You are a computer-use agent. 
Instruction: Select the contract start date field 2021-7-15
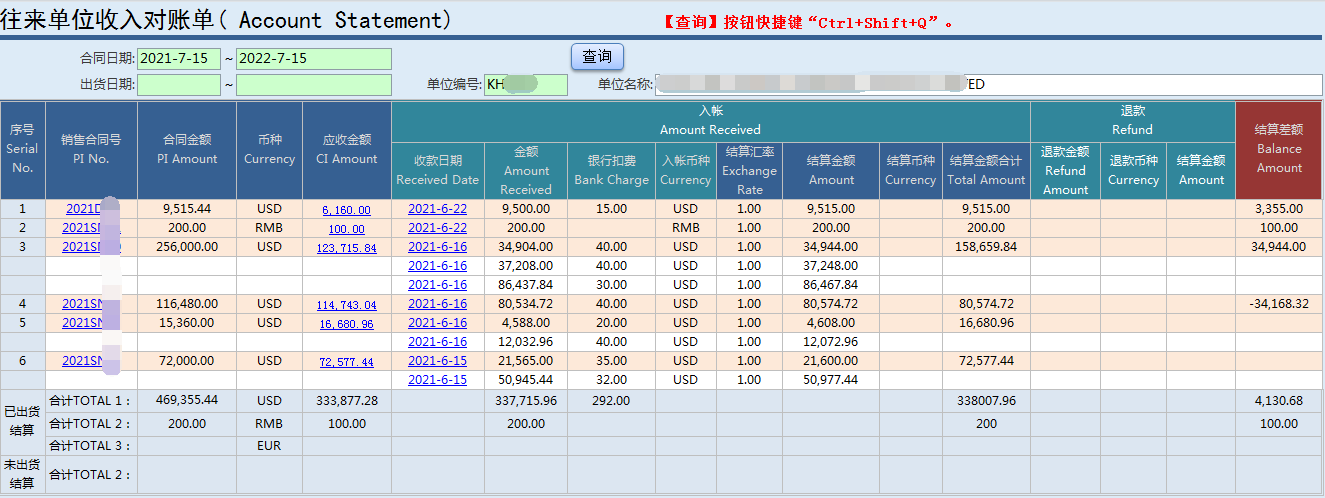(x=178, y=59)
